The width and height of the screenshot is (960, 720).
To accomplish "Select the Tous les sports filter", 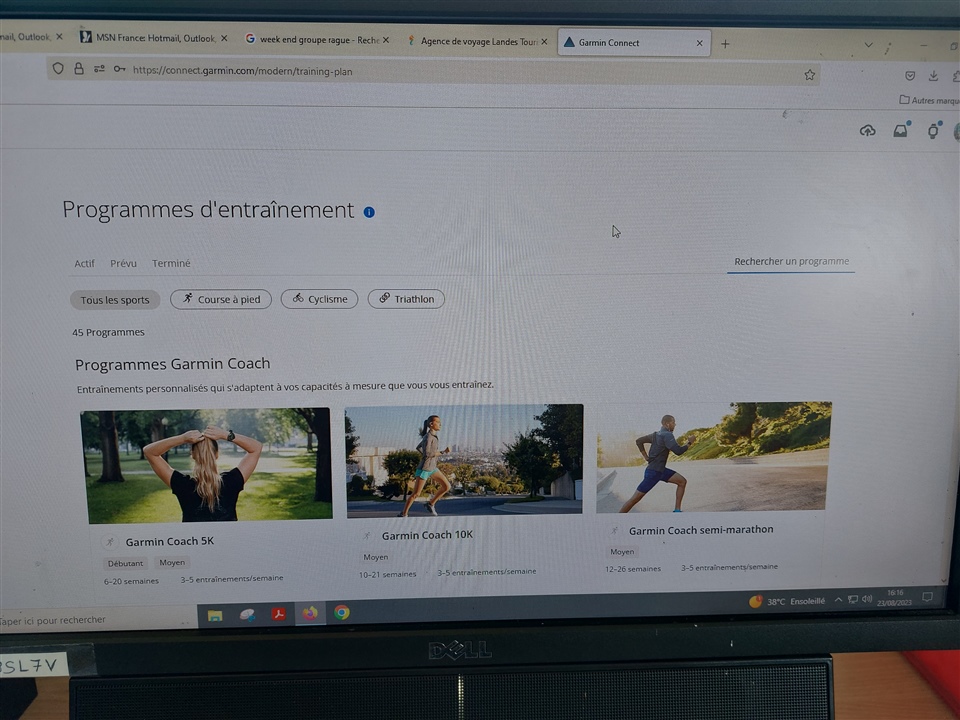I will pyautogui.click(x=115, y=300).
